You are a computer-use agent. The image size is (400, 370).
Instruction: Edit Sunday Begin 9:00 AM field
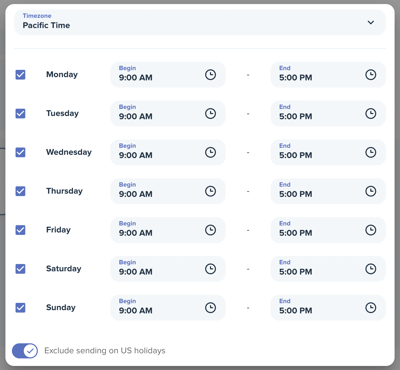[x=168, y=308]
